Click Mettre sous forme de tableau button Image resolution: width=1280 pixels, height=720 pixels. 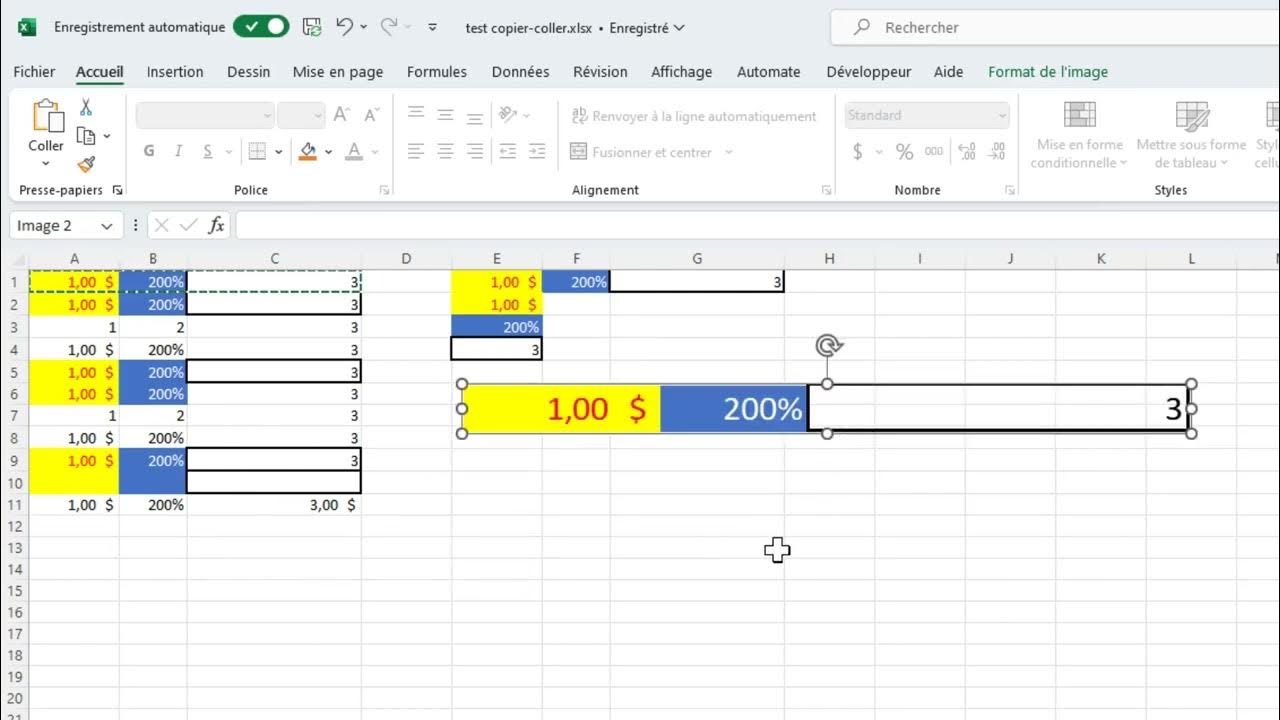click(x=1191, y=135)
